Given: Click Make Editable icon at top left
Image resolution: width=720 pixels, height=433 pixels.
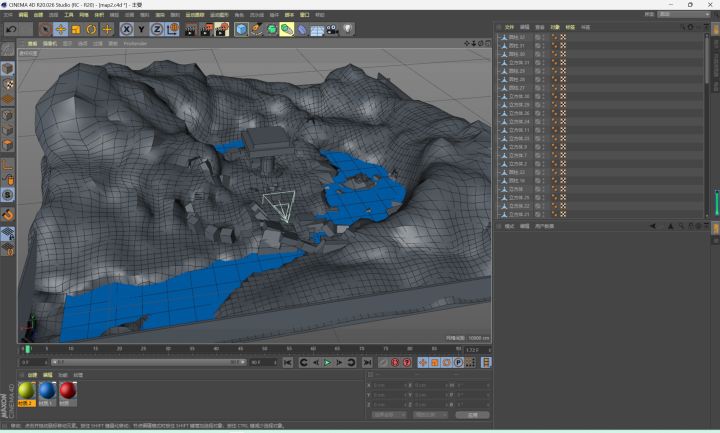Looking at the screenshot, I should click(8, 49).
